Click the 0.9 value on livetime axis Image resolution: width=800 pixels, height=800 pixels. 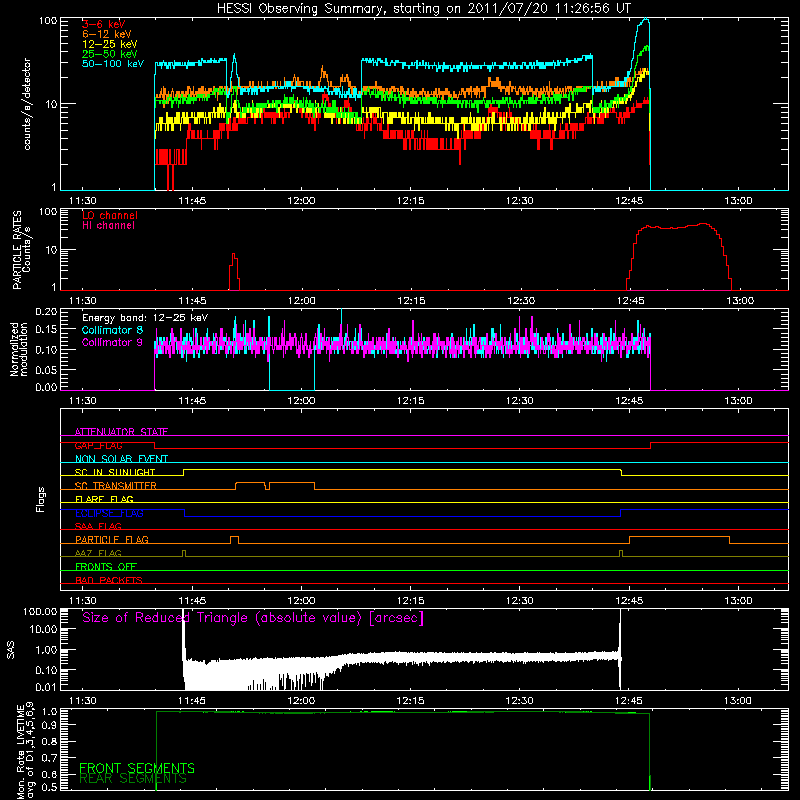tap(49, 726)
